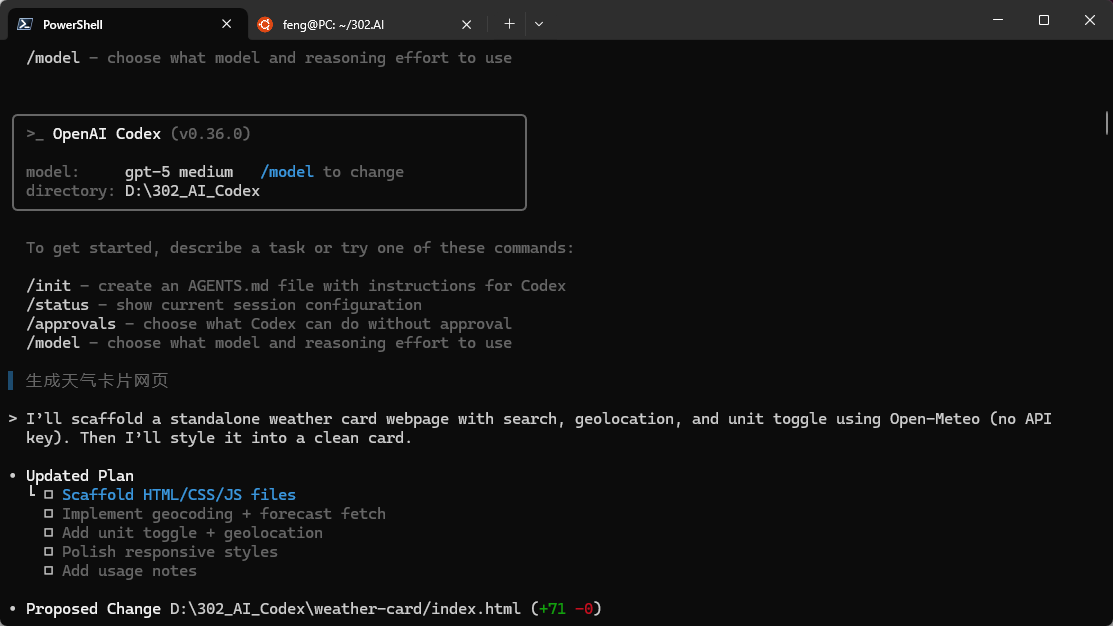Image resolution: width=1113 pixels, height=626 pixels.
Task: Open the new-tab profiles dropdown arrow
Action: coord(539,24)
